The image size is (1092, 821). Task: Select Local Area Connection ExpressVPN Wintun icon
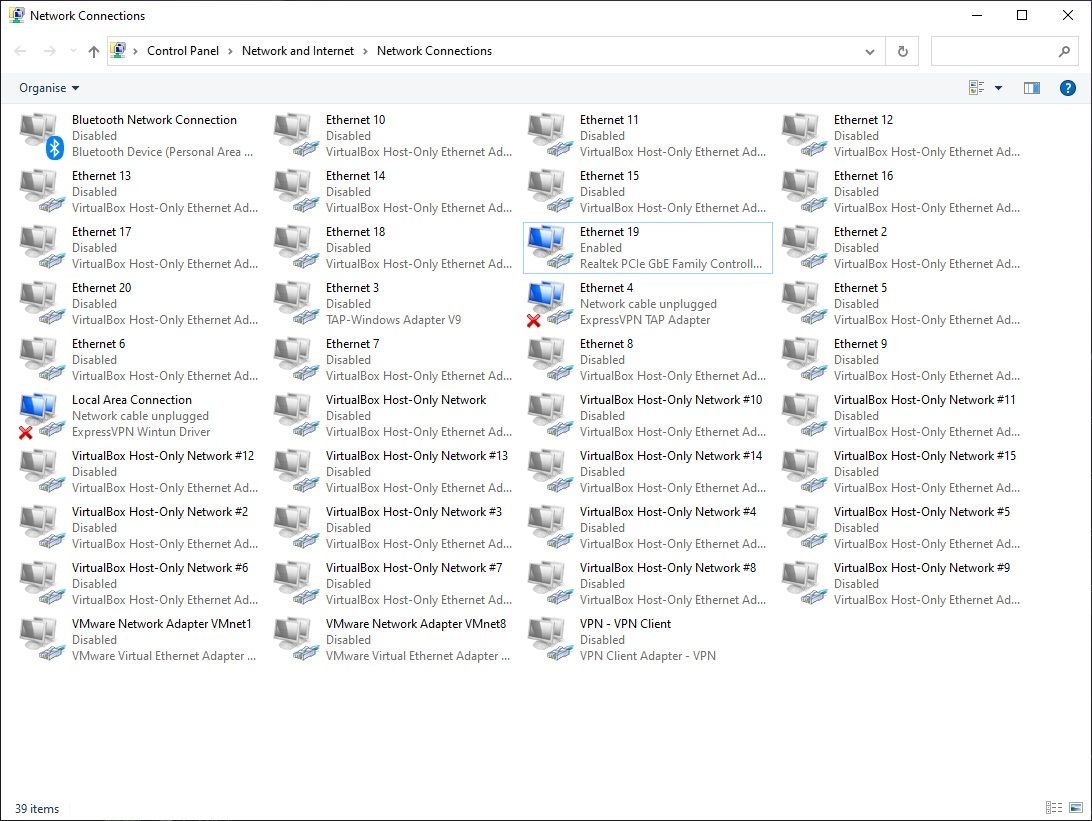pyautogui.click(x=39, y=415)
